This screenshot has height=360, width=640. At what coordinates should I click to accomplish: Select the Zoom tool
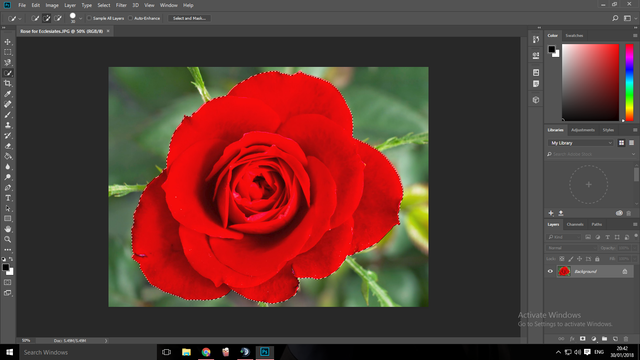click(x=8, y=240)
